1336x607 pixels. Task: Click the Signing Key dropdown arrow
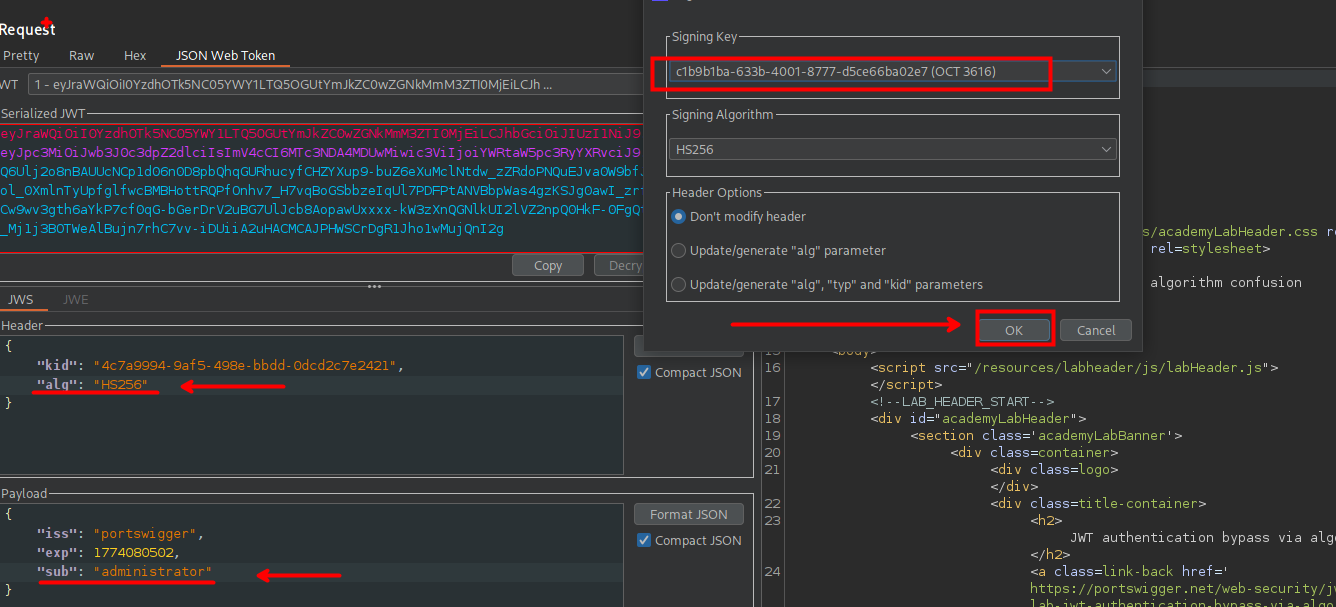[x=1105, y=72]
